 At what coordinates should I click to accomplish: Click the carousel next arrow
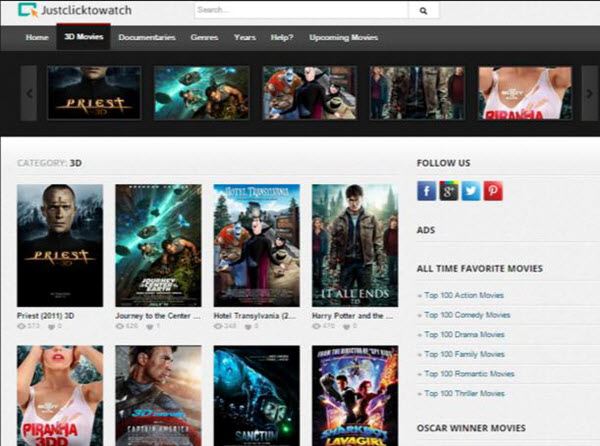click(590, 93)
